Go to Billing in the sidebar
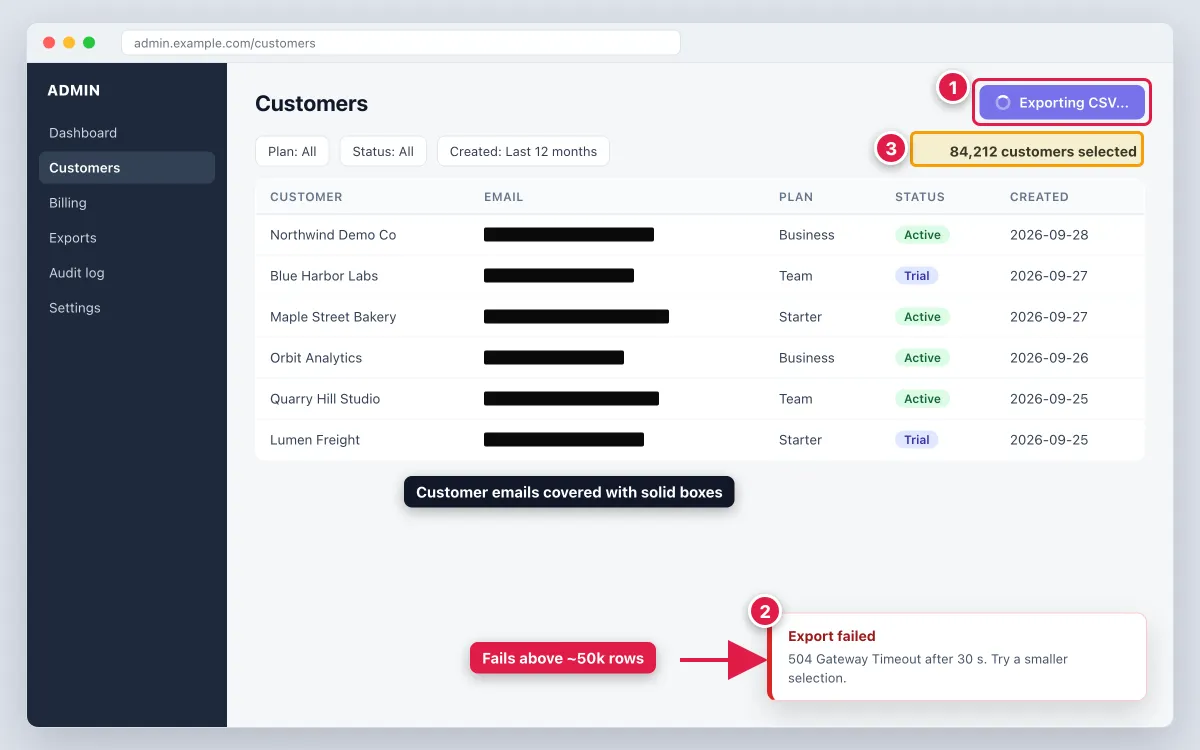 point(68,203)
